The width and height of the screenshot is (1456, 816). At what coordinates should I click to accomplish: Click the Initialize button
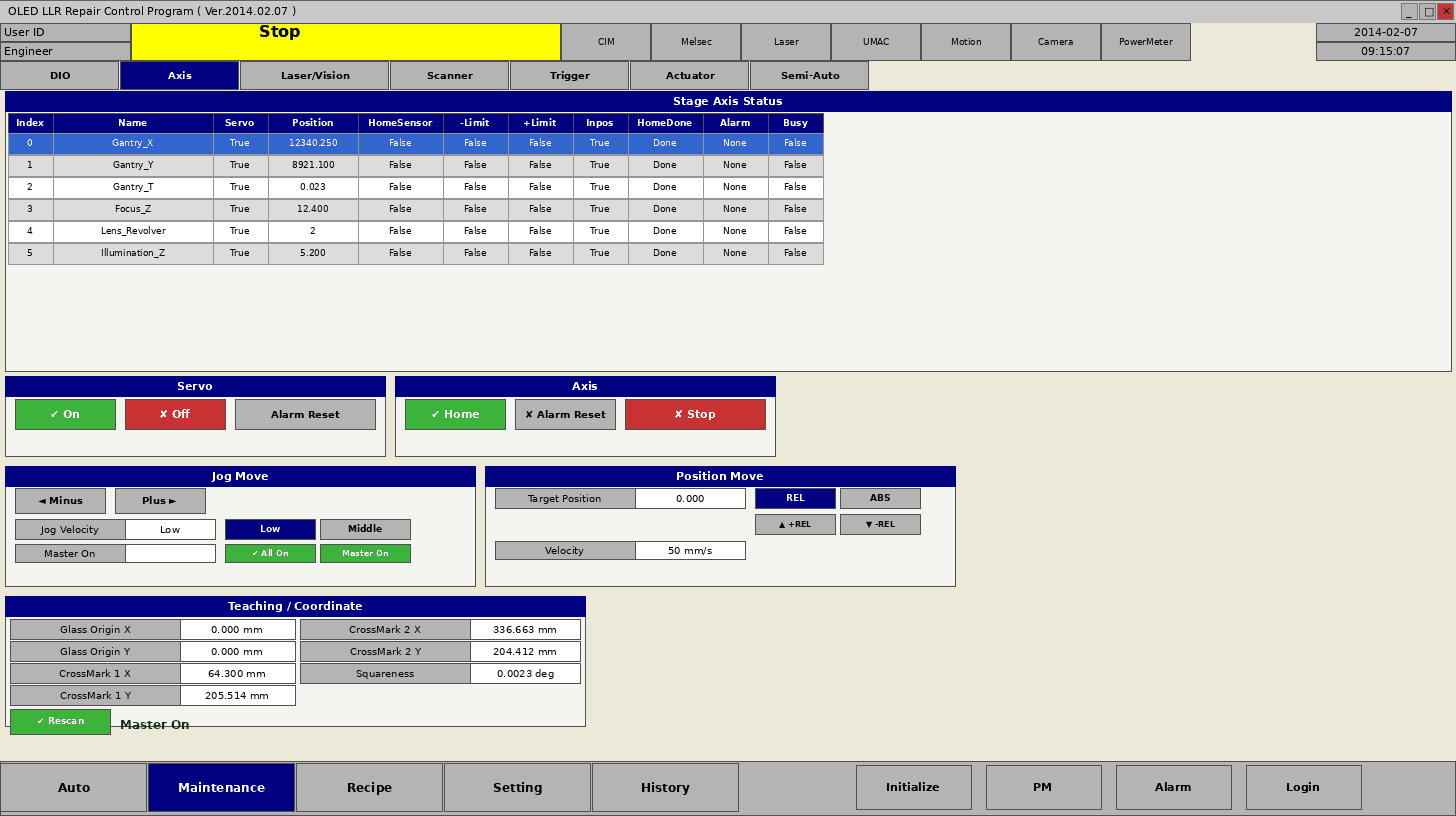[913, 788]
